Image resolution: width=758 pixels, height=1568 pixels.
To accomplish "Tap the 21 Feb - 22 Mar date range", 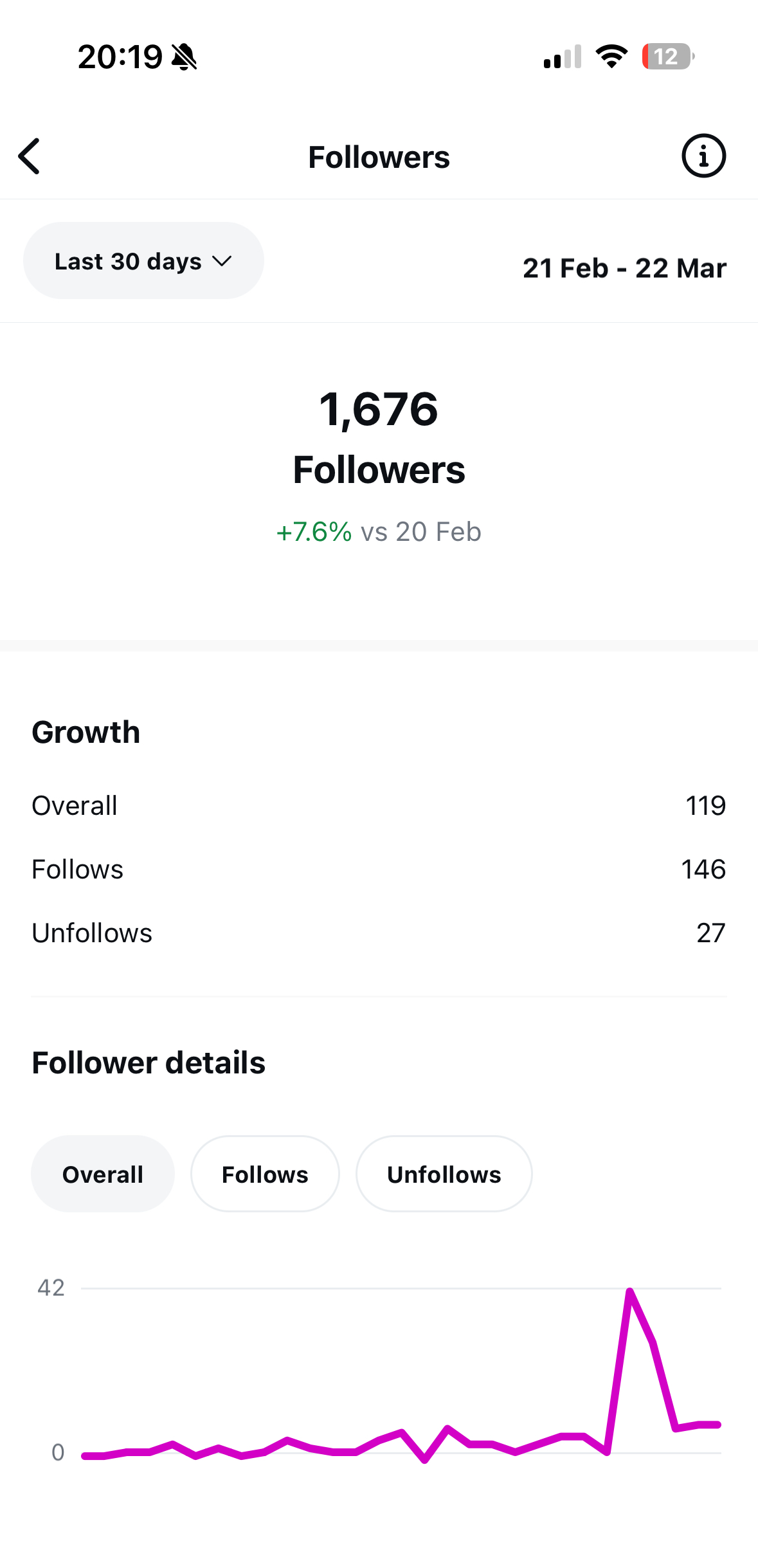I will 624,268.
